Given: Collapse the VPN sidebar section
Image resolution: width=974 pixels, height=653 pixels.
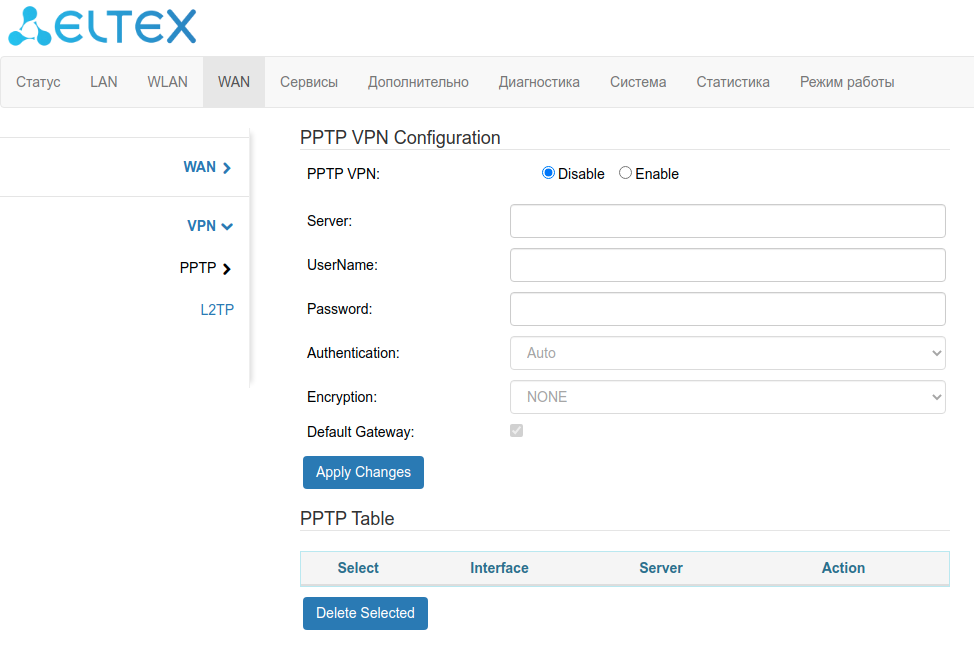Looking at the screenshot, I should (227, 227).
